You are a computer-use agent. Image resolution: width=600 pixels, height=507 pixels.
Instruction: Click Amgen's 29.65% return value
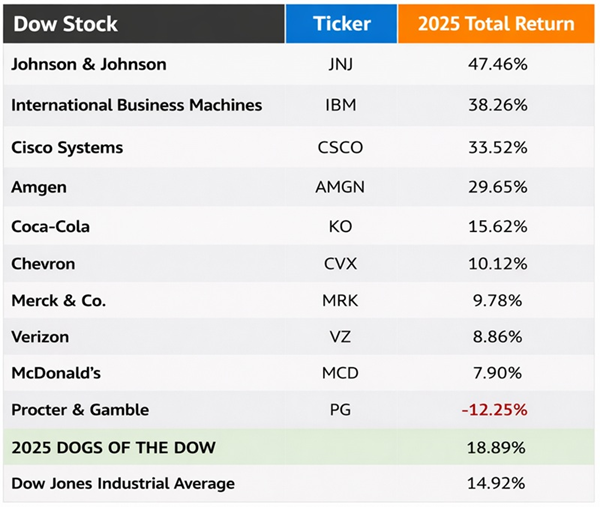(497, 187)
